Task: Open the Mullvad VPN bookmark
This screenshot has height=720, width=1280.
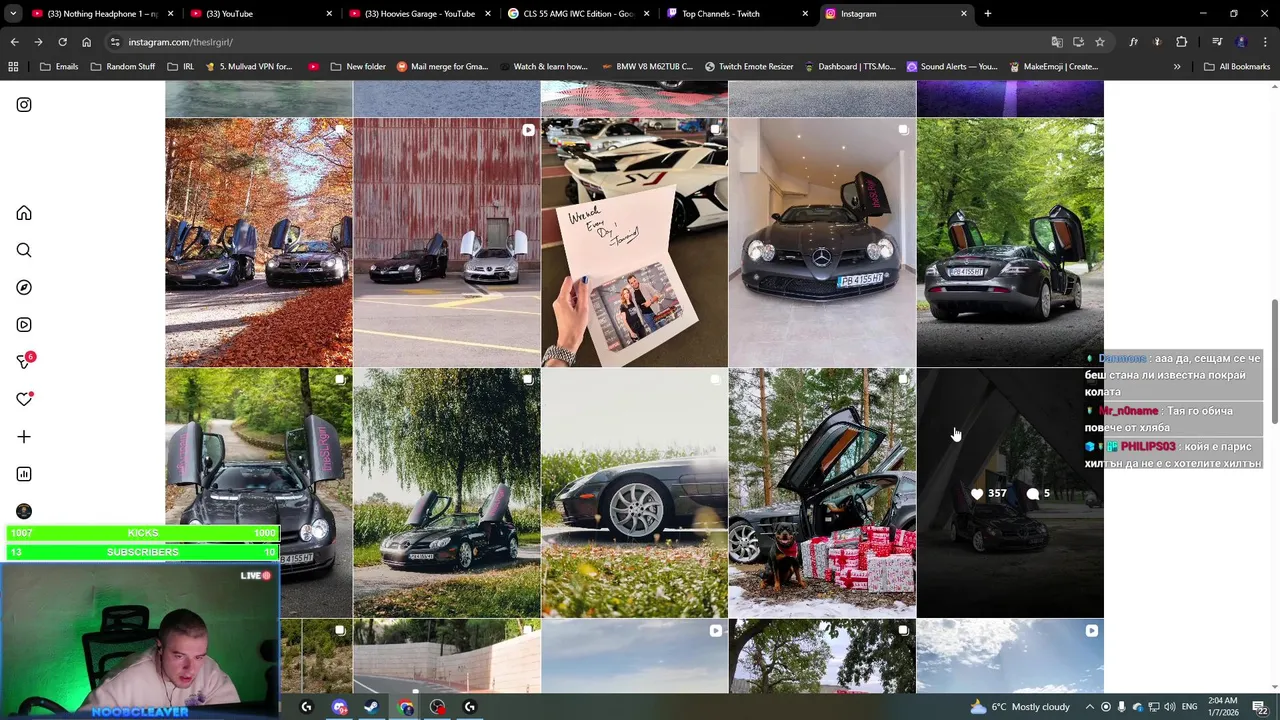Action: pos(248,67)
